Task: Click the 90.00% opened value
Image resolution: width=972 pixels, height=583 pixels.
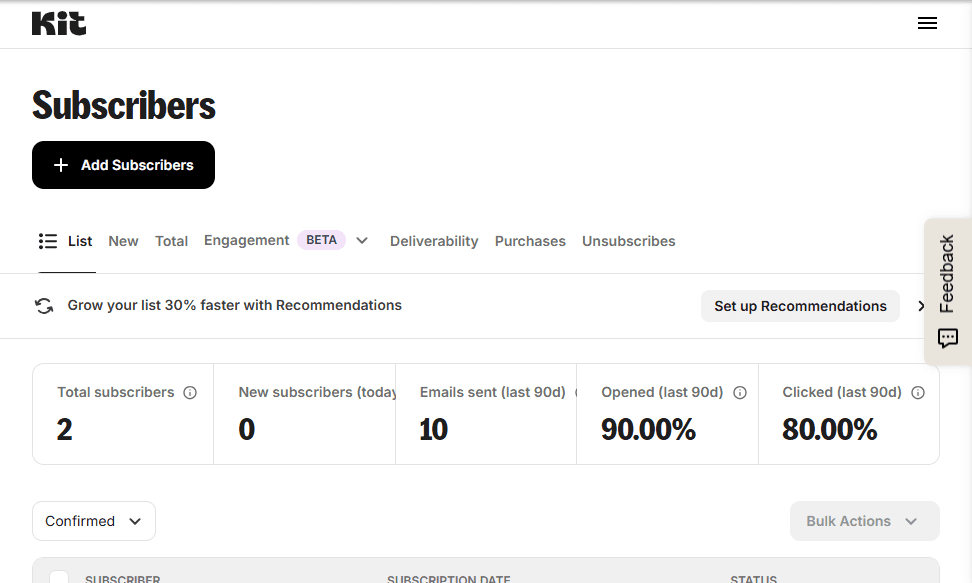Action: point(648,429)
